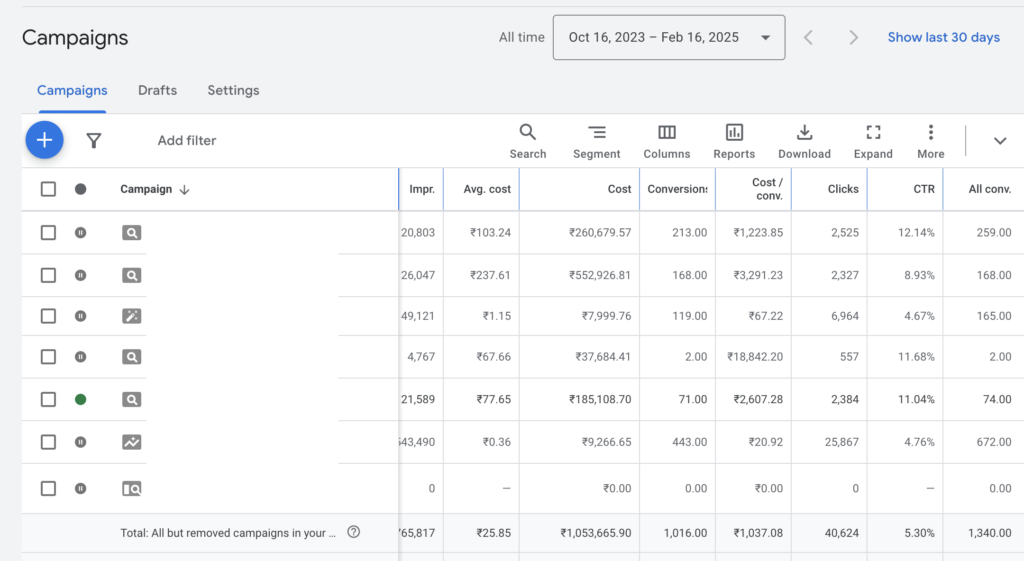Screen dimensions: 1024x561
Task: Switch to the Campaigns tab
Action: [x=72, y=90]
